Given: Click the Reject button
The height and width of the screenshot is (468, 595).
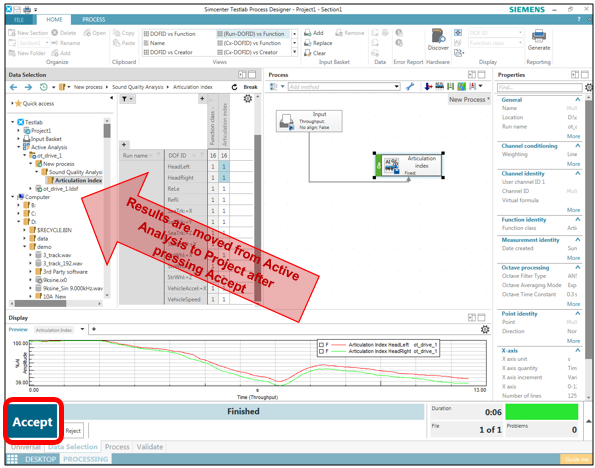Looking at the screenshot, I should tap(73, 431).
